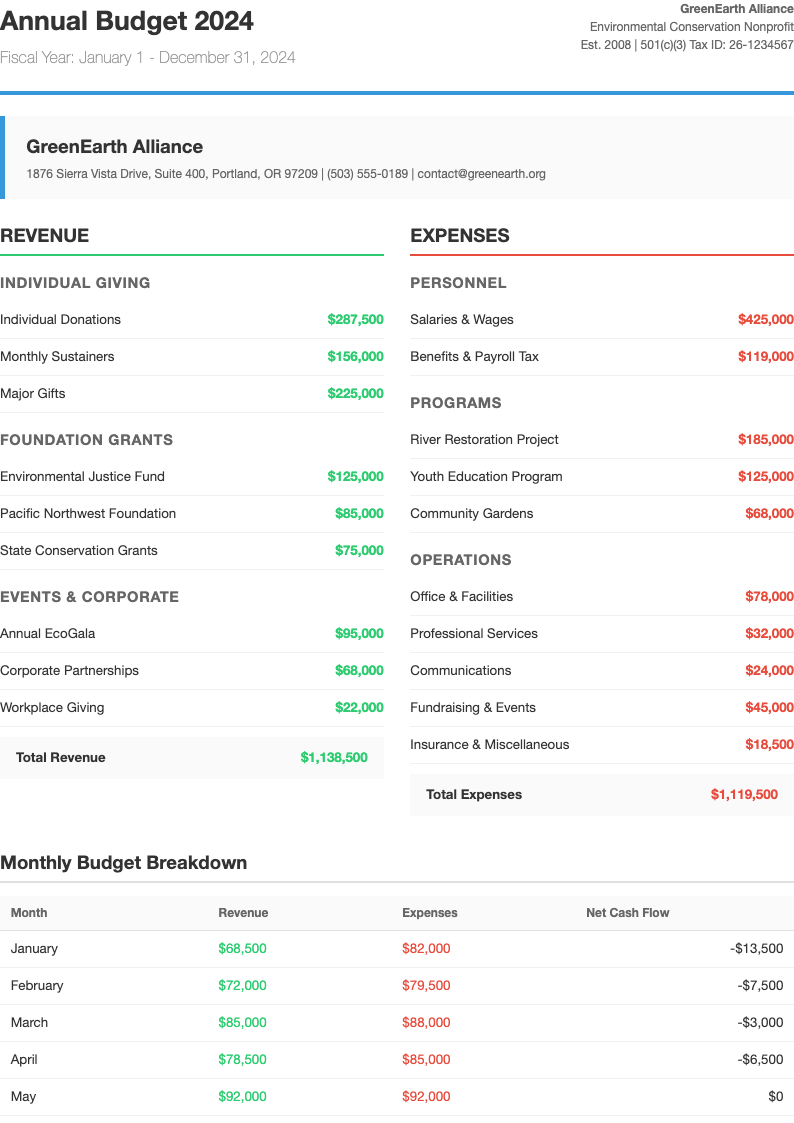Screen dimensions: 794x1123
Task: Select May net cash flow $0
Action: [x=776, y=1097]
